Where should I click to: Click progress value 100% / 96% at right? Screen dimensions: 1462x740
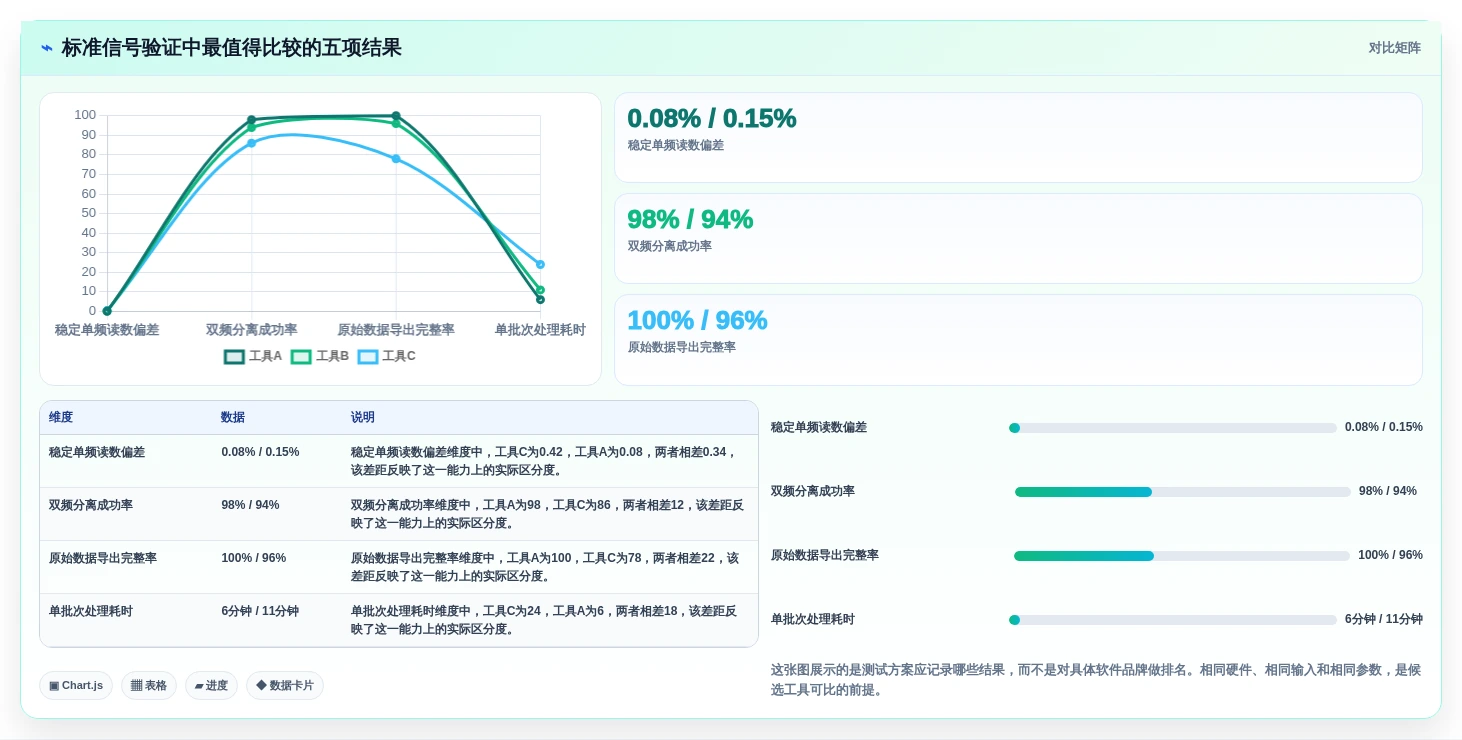(x=1390, y=555)
